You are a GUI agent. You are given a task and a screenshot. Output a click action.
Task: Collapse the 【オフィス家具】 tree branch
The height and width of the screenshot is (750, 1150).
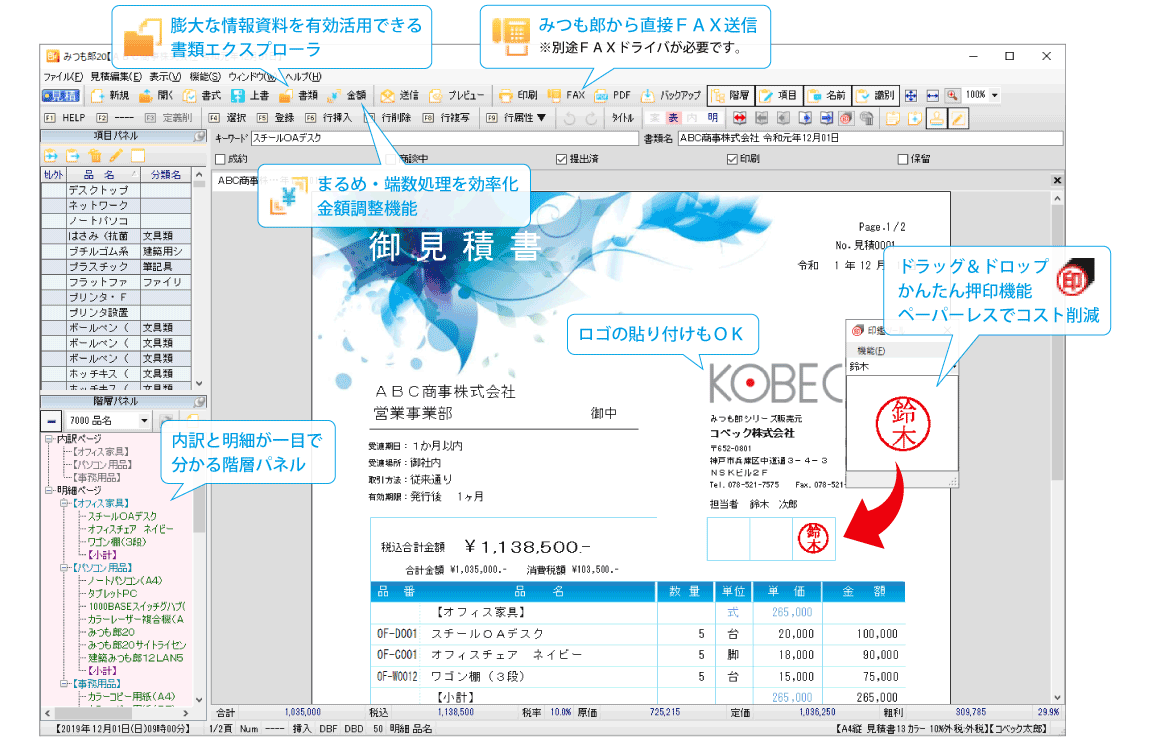(63, 503)
